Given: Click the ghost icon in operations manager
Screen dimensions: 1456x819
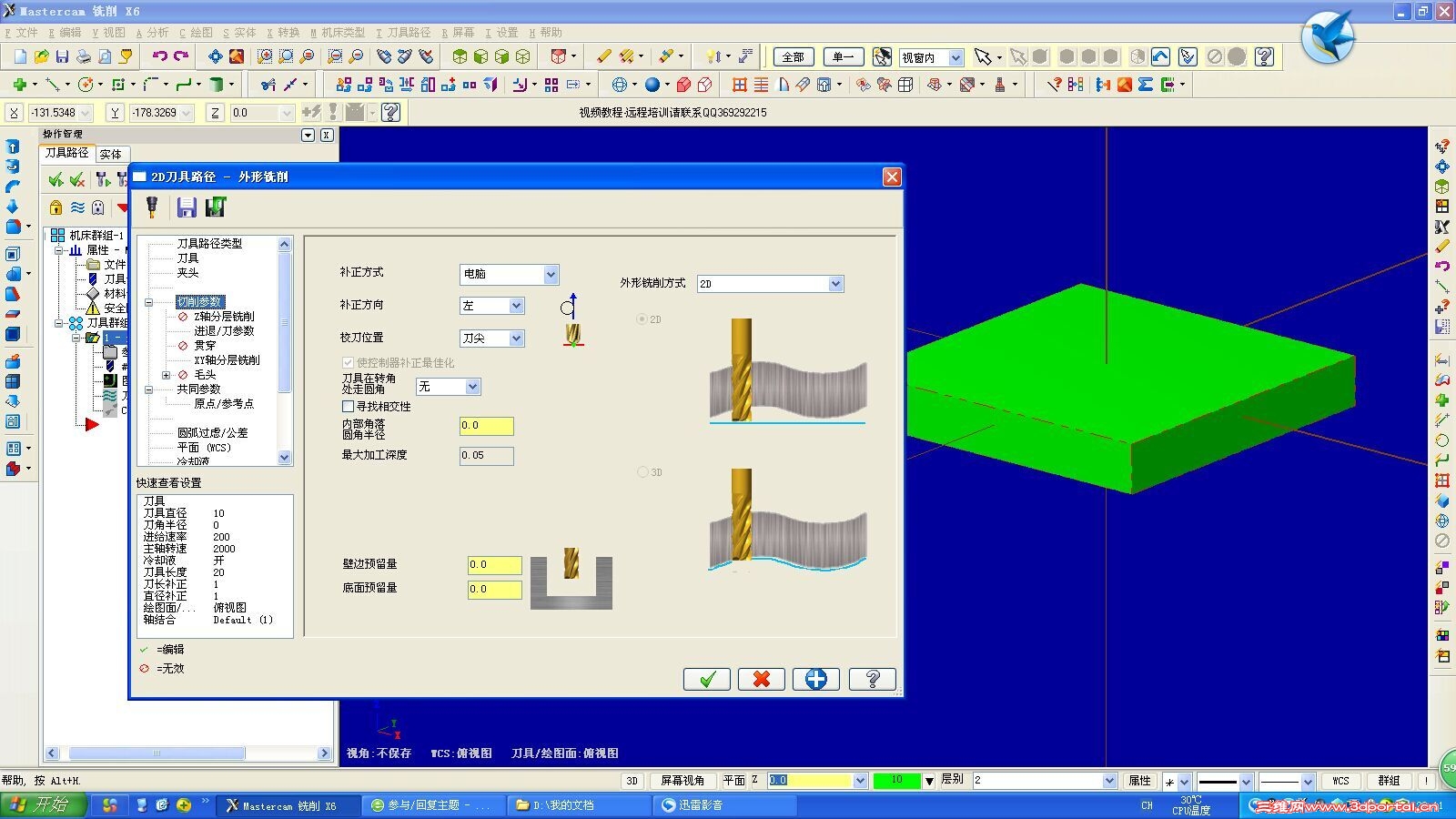Looking at the screenshot, I should point(98,207).
